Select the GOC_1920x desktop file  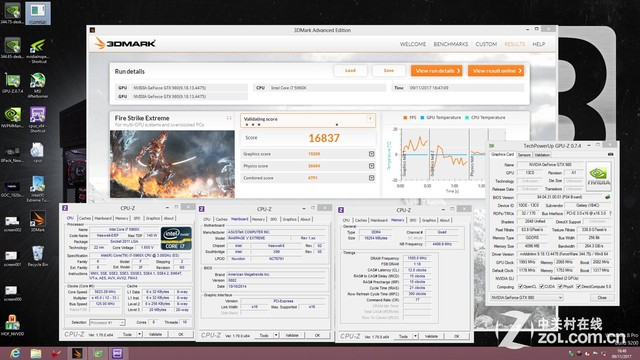[x=12, y=189]
